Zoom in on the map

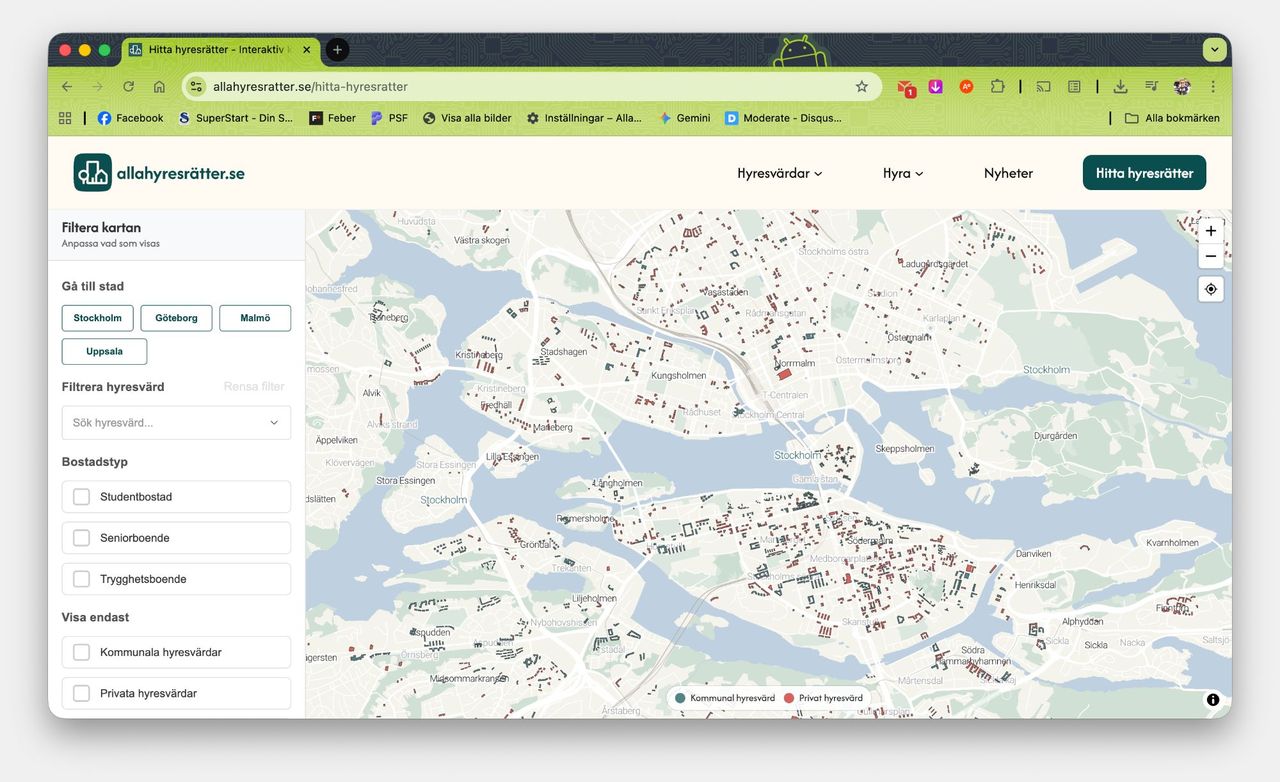(1211, 231)
